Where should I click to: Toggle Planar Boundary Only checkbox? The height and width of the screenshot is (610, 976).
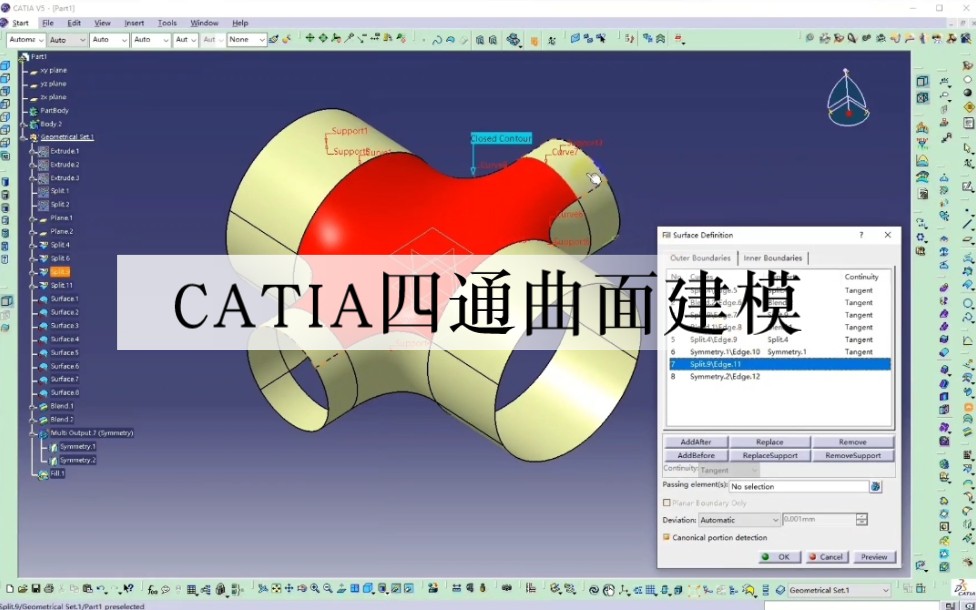coord(667,503)
